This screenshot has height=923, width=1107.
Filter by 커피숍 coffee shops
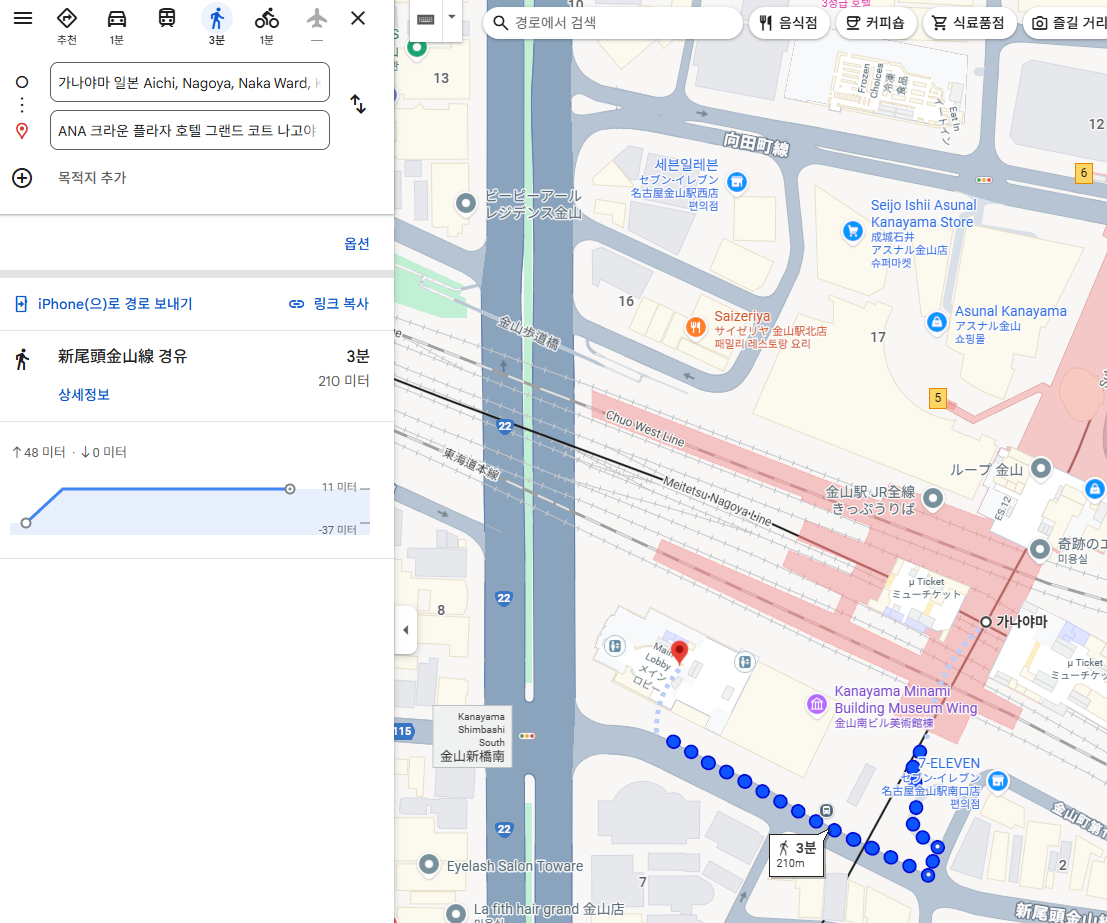(876, 23)
